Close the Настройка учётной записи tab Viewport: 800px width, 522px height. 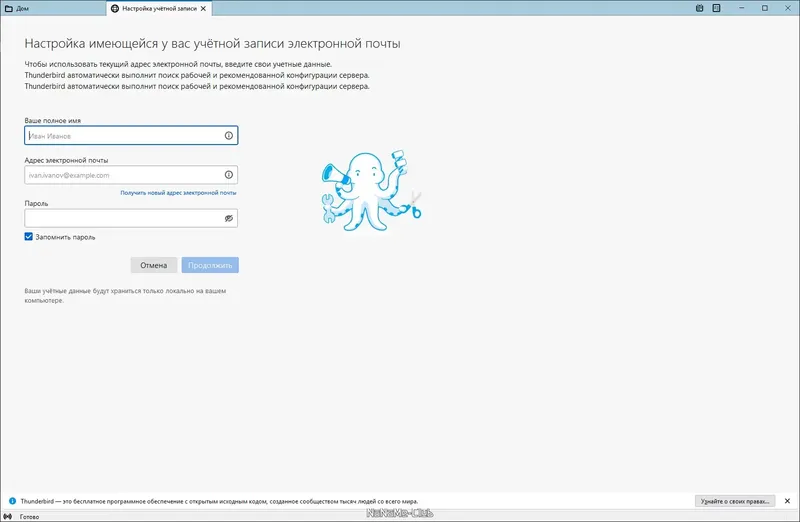click(203, 9)
